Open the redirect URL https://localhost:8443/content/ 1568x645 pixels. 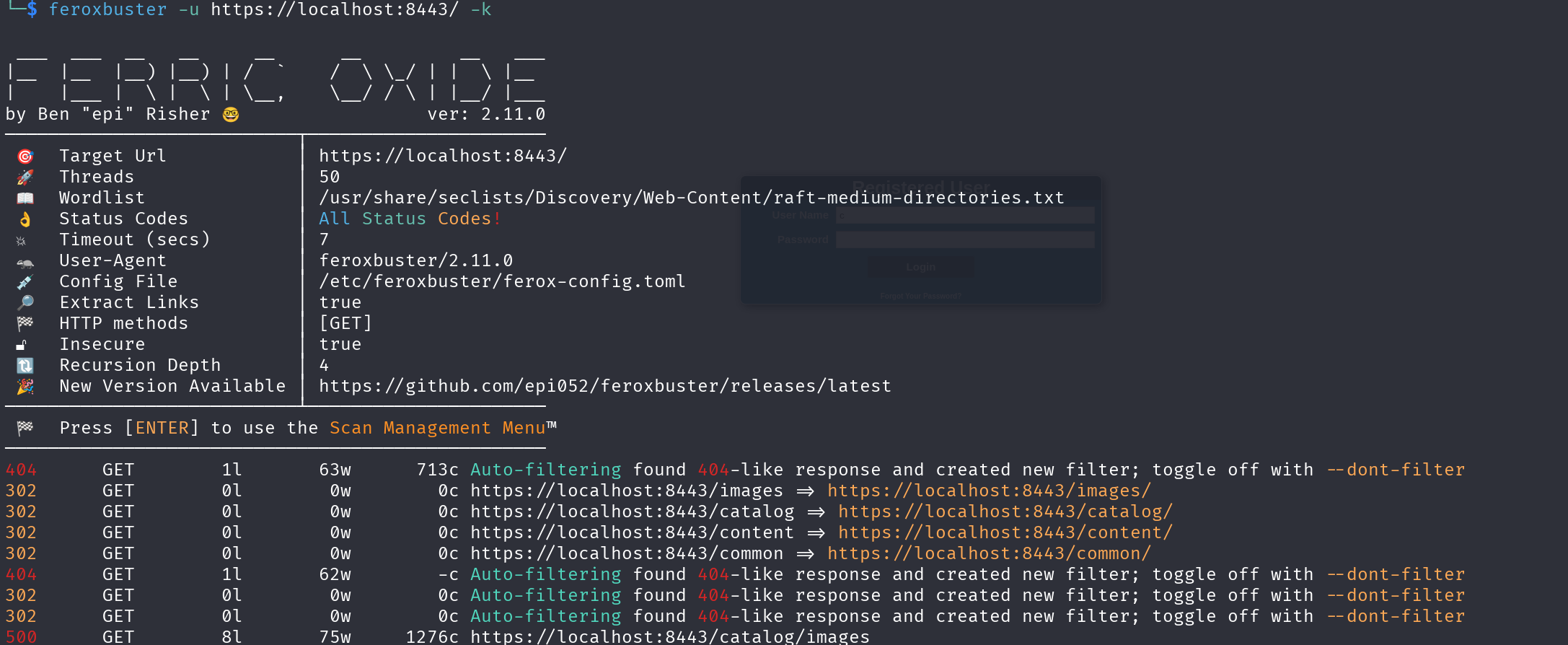pyautogui.click(x=1005, y=533)
